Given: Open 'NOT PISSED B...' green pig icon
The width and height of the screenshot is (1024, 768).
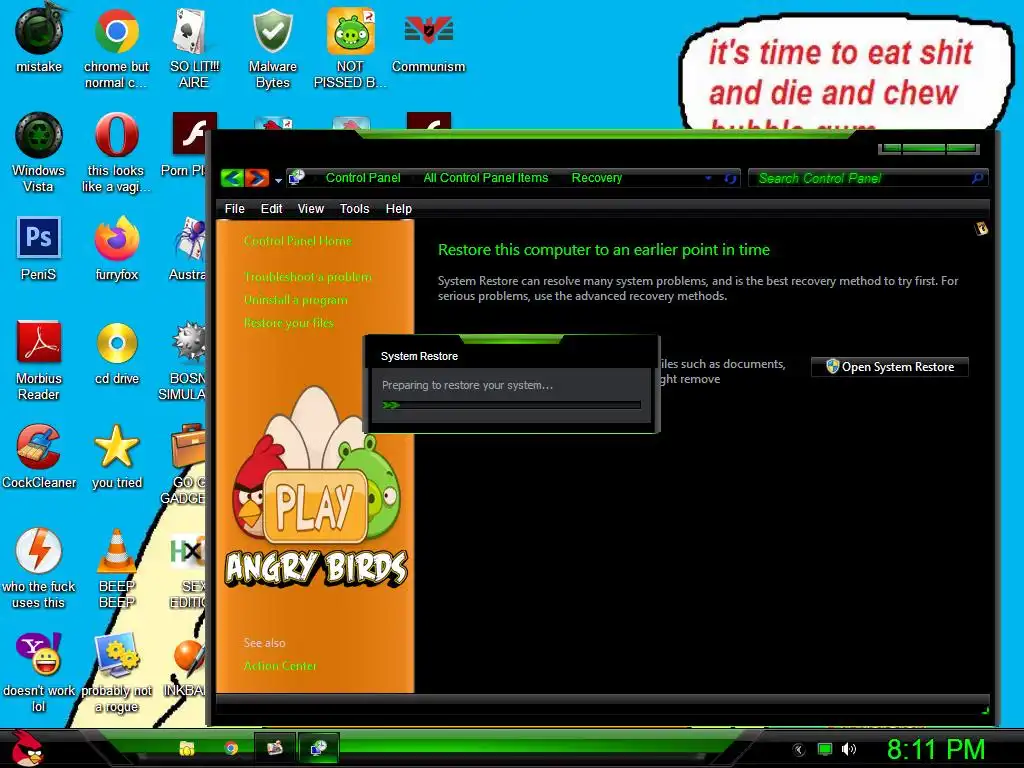Looking at the screenshot, I should (x=351, y=47).
